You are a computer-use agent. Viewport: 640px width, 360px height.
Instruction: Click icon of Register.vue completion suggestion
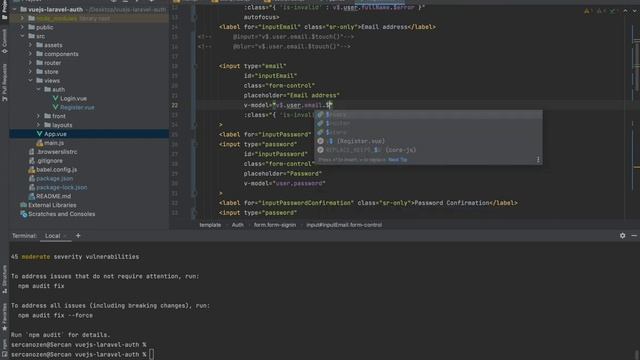click(x=320, y=141)
